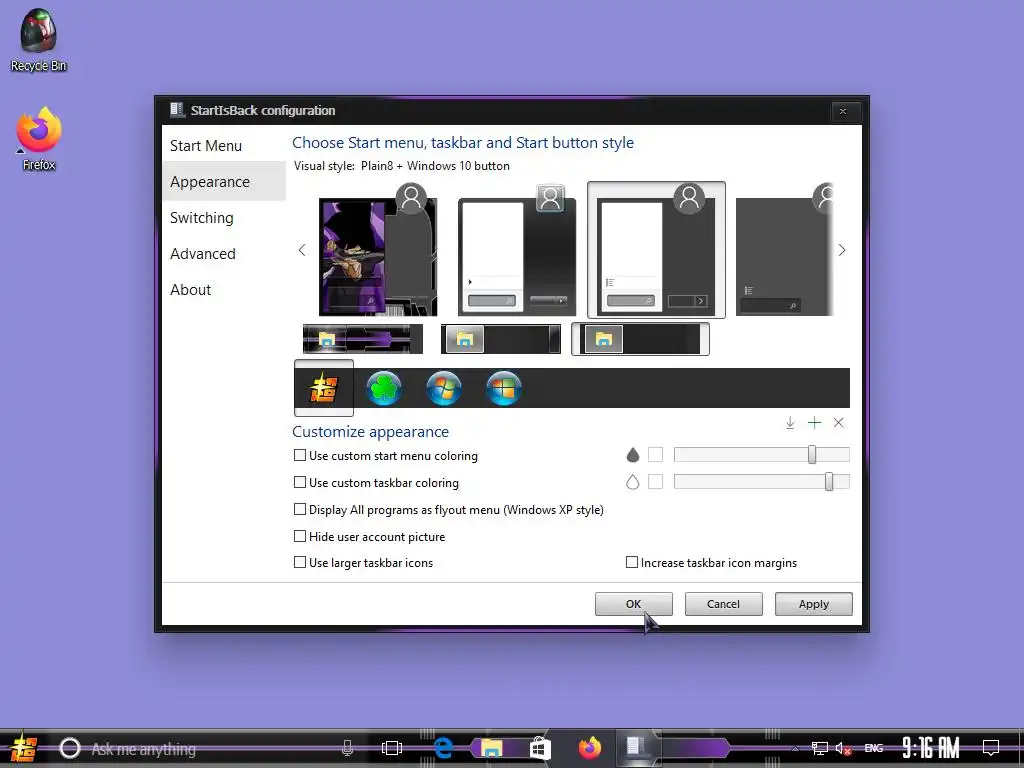Confirm settings with the OK button
The height and width of the screenshot is (768, 1024).
click(x=633, y=604)
